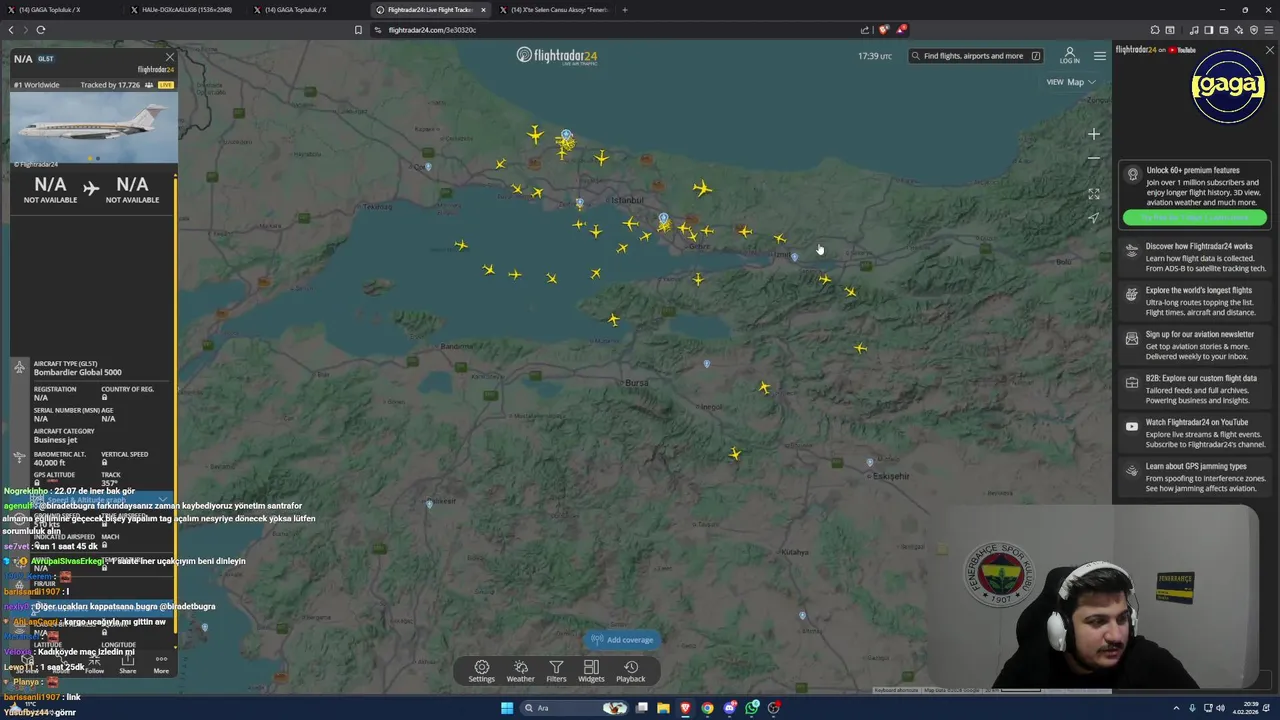
Task: Open the Widgets menu
Action: point(591,671)
